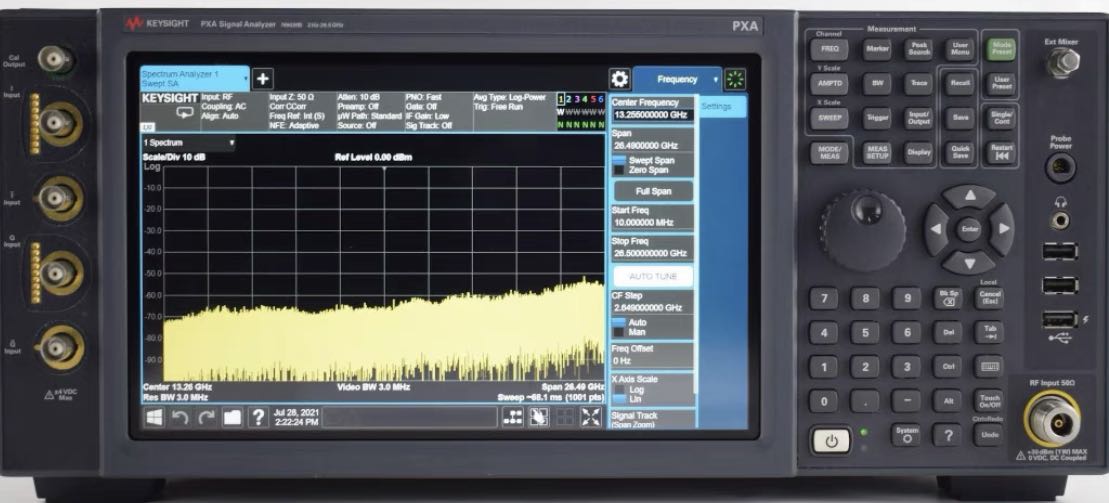Click the touch pointer mode icon

pyautogui.click(x=539, y=418)
